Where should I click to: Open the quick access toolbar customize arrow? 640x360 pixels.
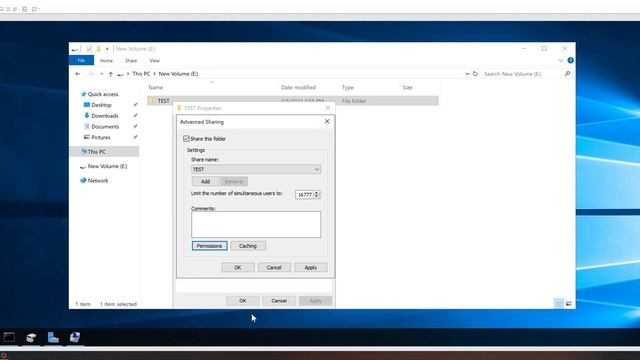tap(107, 49)
